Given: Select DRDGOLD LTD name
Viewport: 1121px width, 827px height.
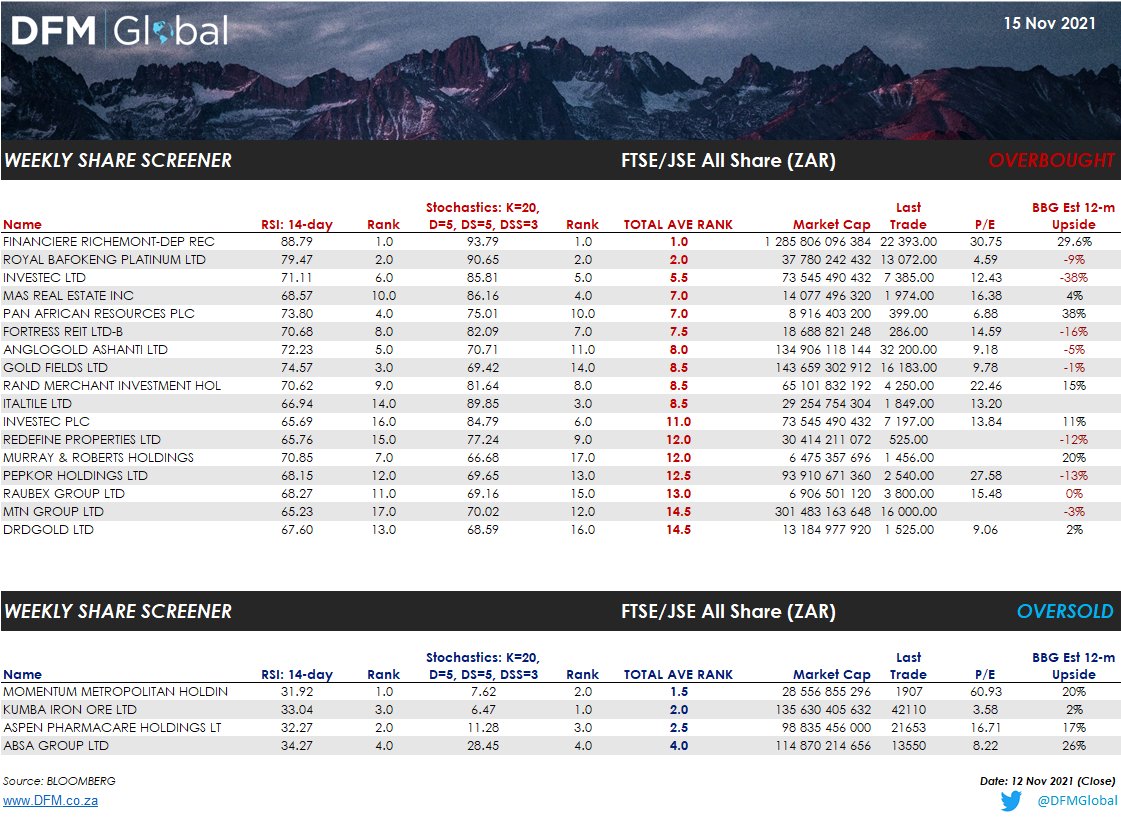Looking at the screenshot, I should [48, 530].
